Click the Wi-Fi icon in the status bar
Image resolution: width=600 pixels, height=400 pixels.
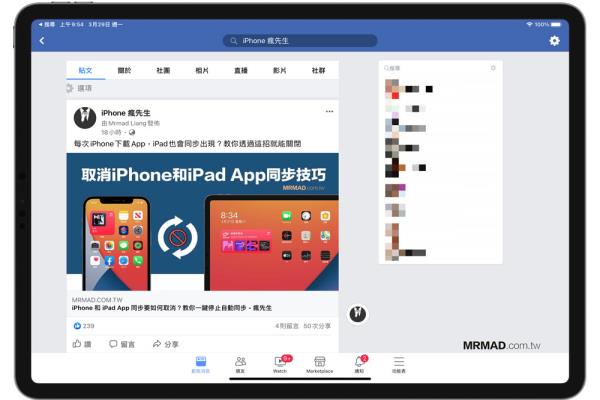(529, 24)
